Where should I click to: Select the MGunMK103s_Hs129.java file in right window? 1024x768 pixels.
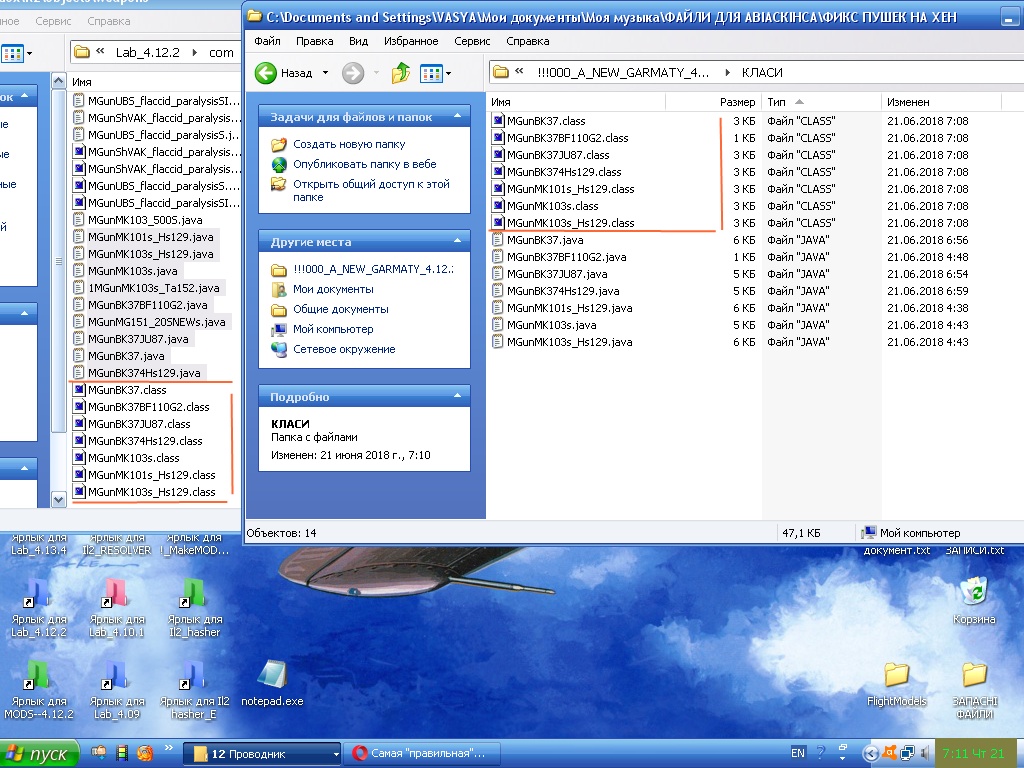click(x=569, y=342)
